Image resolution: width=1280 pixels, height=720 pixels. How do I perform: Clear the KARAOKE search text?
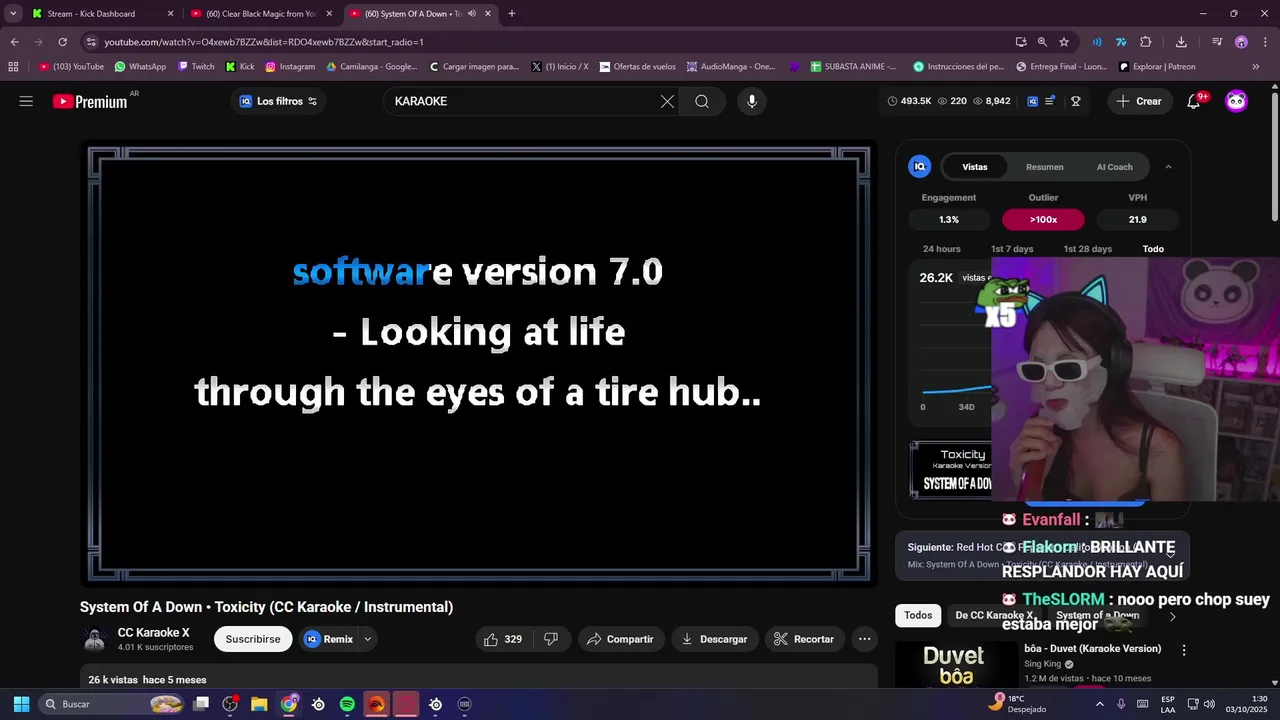[667, 101]
